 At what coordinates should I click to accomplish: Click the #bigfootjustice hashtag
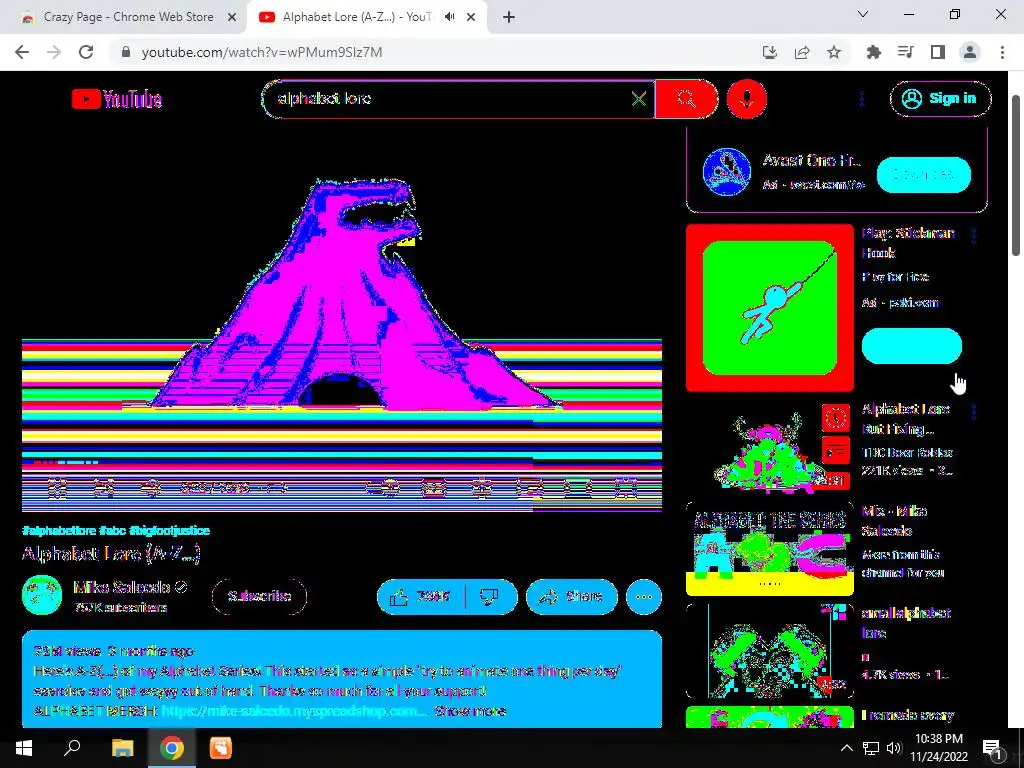coord(170,530)
